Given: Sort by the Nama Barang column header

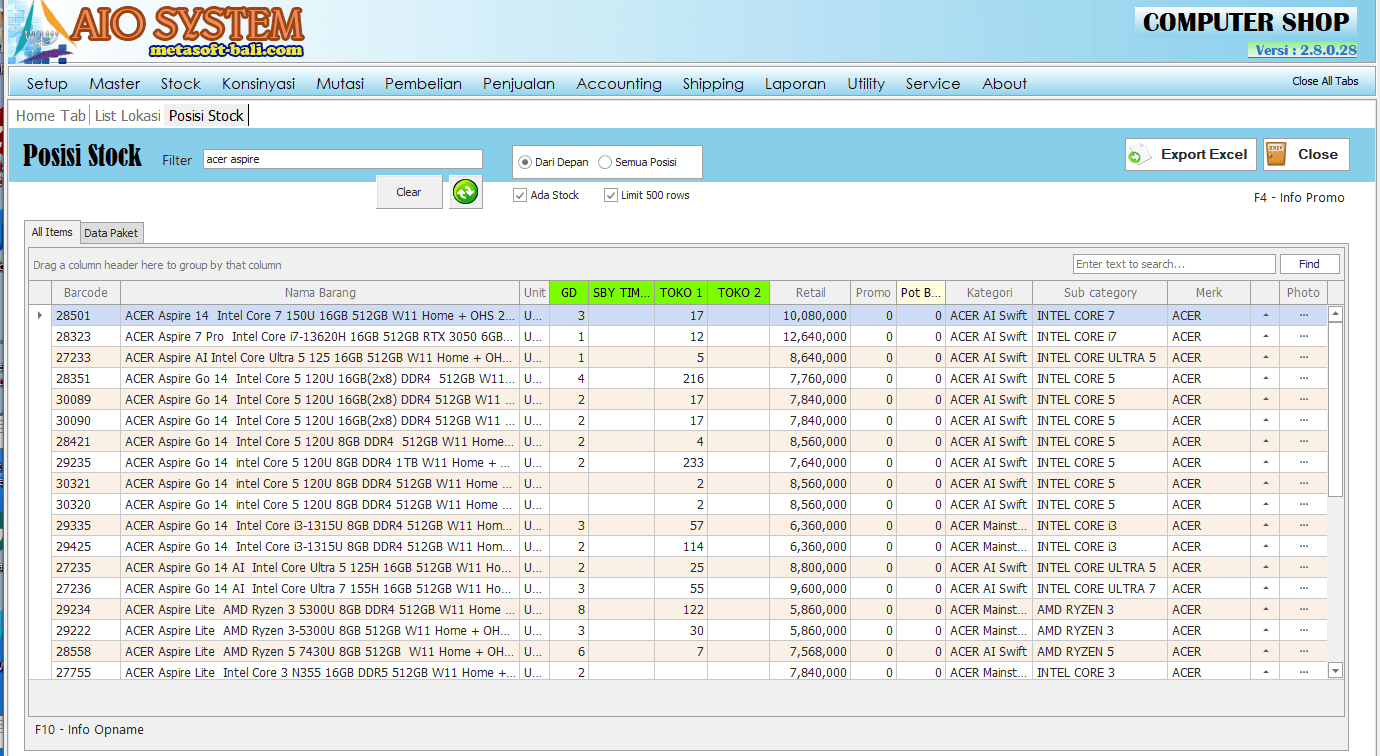Looking at the screenshot, I should click(x=320, y=293).
